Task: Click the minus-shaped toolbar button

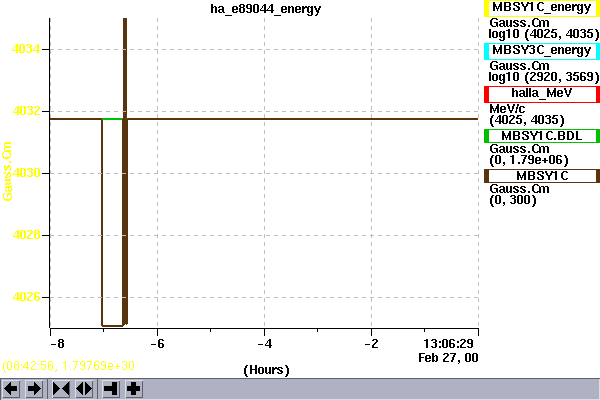Action: [x=110, y=388]
